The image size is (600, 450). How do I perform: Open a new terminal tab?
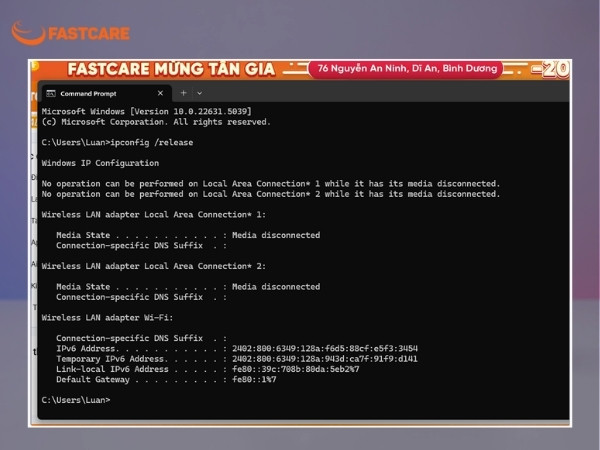[x=184, y=93]
